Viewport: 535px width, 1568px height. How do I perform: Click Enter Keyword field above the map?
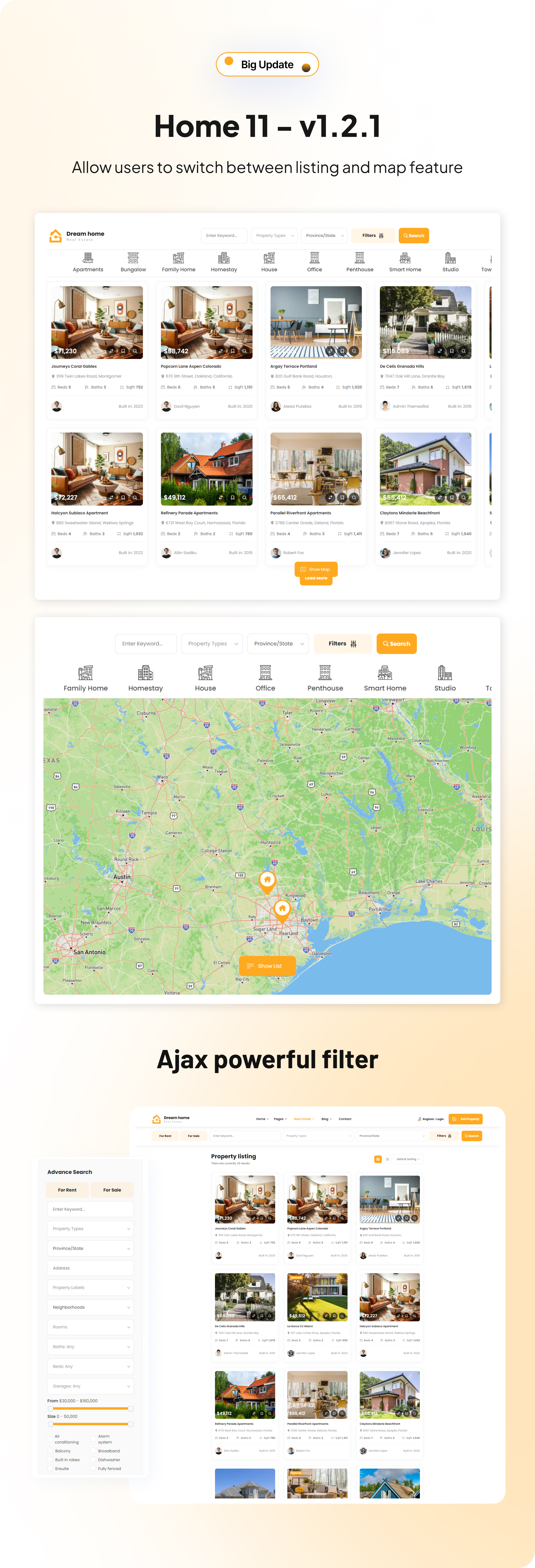146,643
